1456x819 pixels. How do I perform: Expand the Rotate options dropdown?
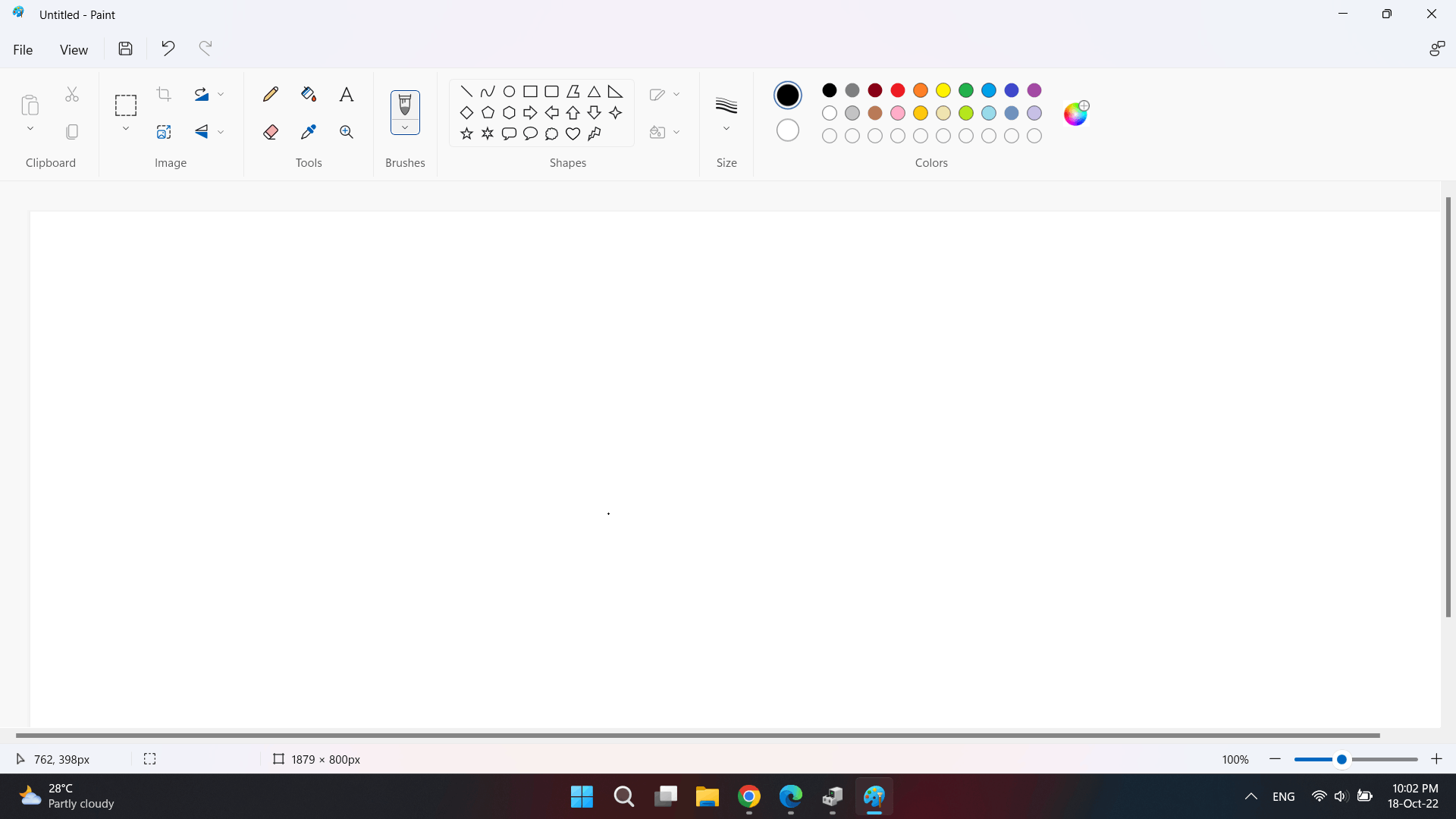pos(221,94)
